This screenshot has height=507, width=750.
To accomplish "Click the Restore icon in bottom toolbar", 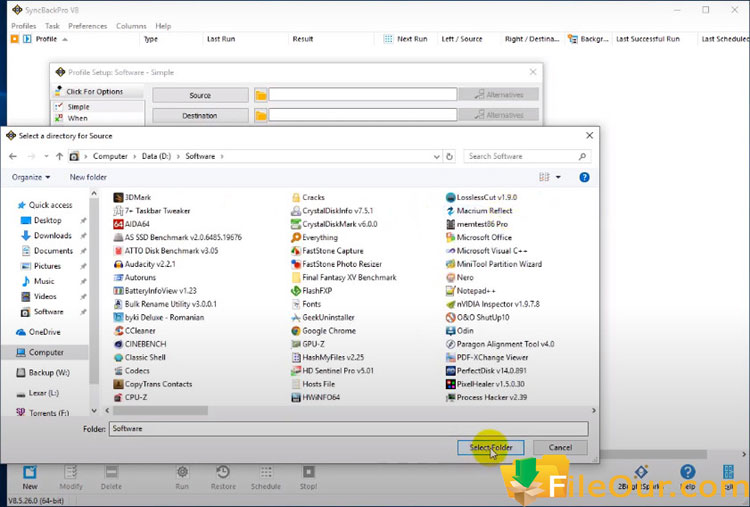I will pyautogui.click(x=223, y=473).
